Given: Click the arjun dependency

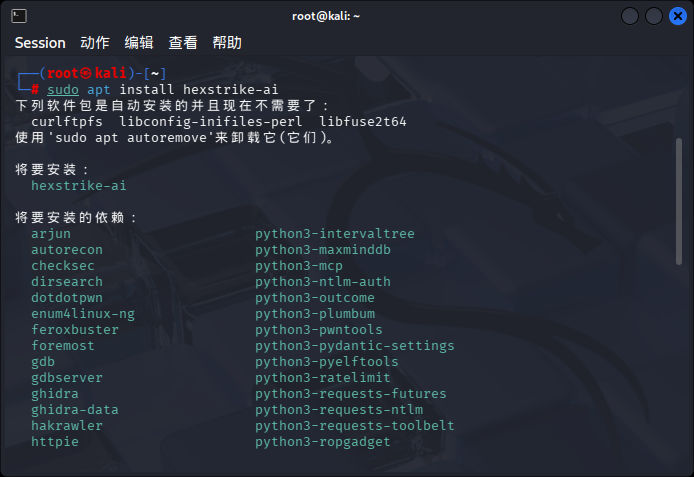Looking at the screenshot, I should 51,234.
